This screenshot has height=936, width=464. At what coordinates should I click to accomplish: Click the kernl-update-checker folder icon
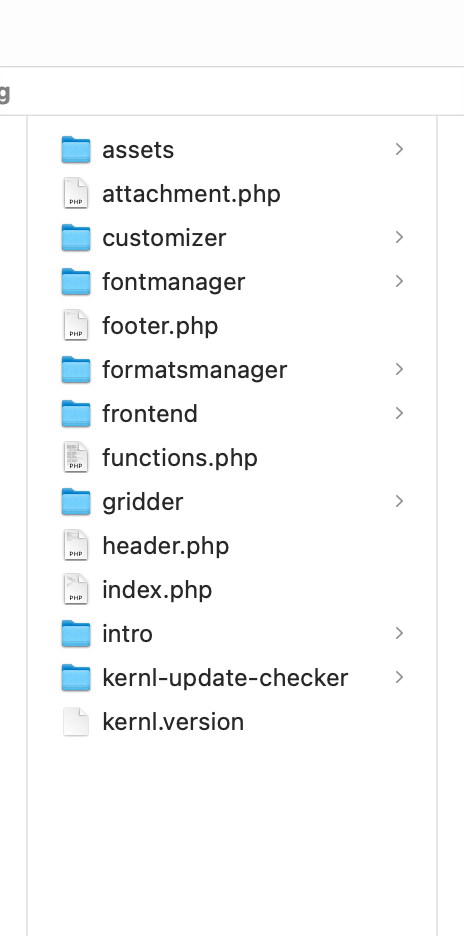click(76, 678)
